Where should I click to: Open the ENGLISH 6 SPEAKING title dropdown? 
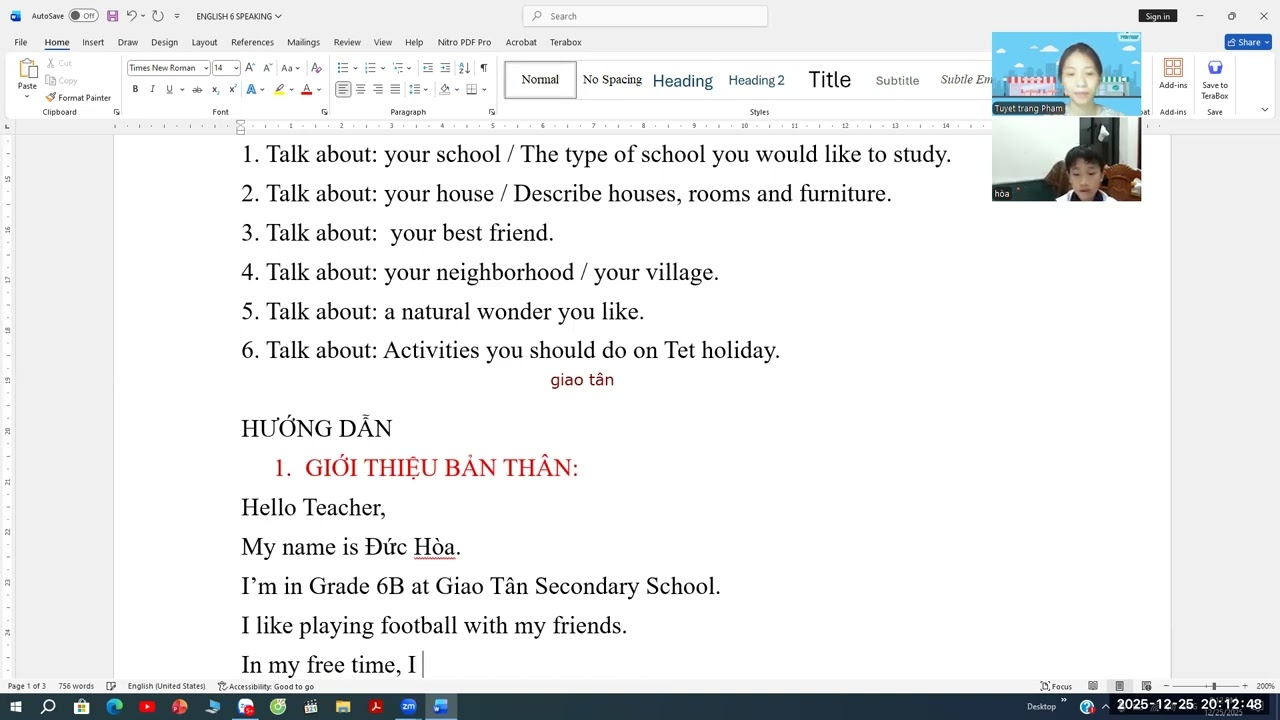tap(239, 16)
